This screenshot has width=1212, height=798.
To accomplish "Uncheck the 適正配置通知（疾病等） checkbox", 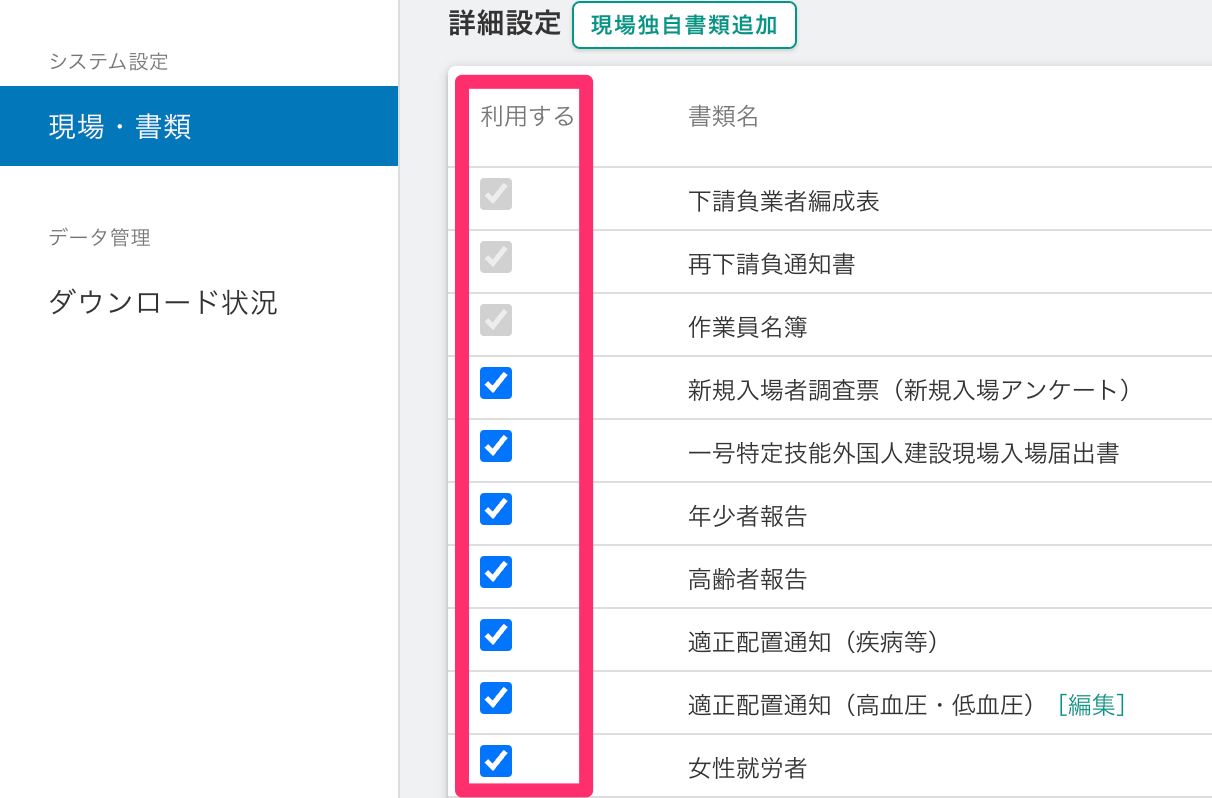I will (x=496, y=635).
